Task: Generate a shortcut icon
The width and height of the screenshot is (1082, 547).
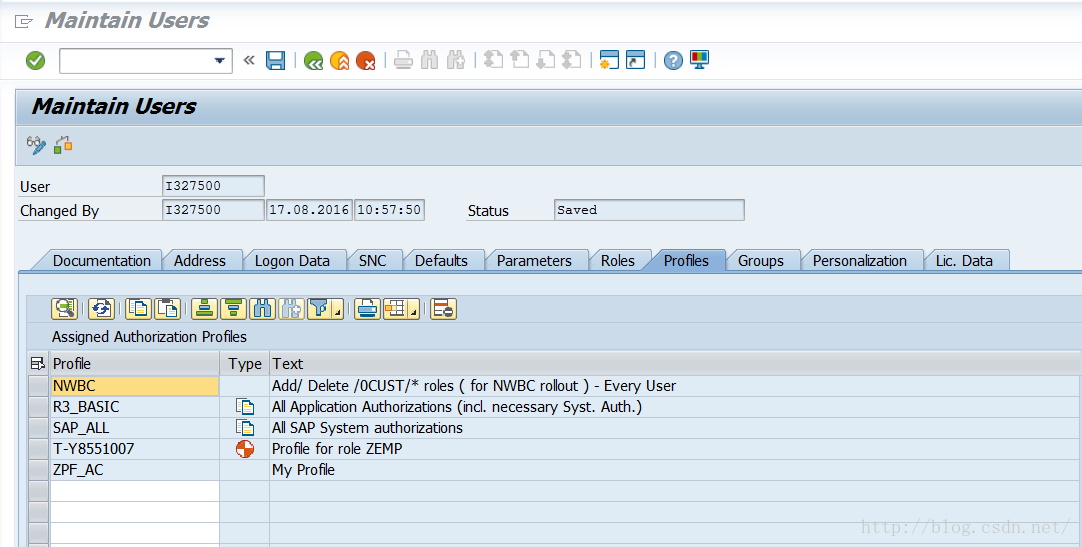Action: pyautogui.click(x=635, y=61)
